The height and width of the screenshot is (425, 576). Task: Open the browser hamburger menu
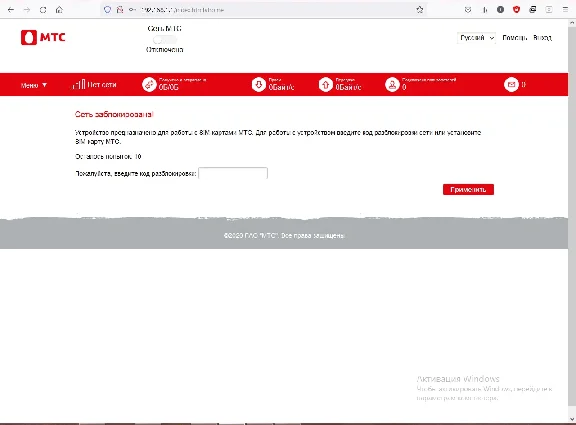tap(565, 10)
